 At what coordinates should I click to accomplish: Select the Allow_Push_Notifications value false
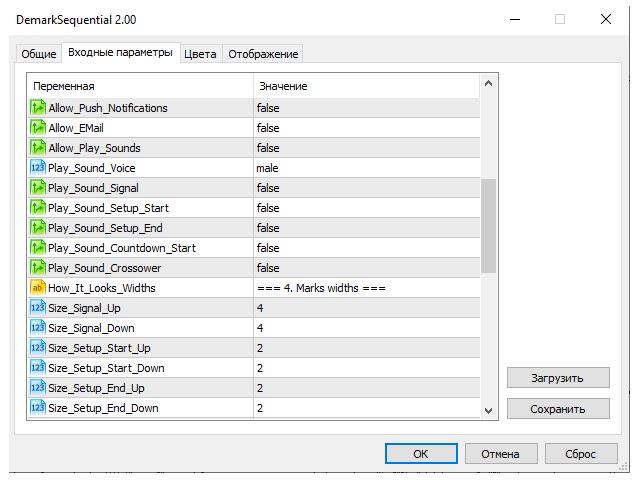(268, 108)
